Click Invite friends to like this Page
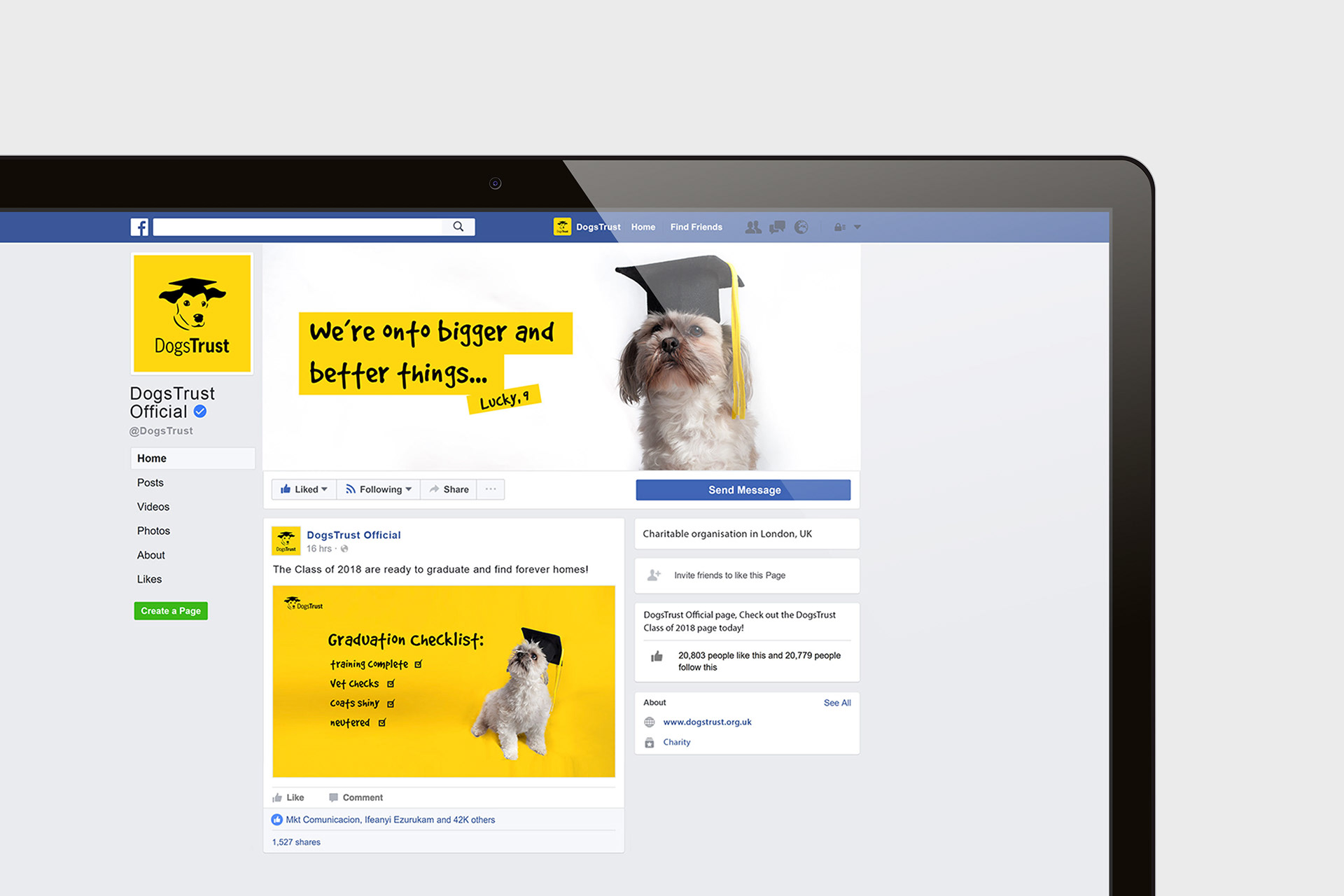This screenshot has width=1344, height=896. coord(730,575)
